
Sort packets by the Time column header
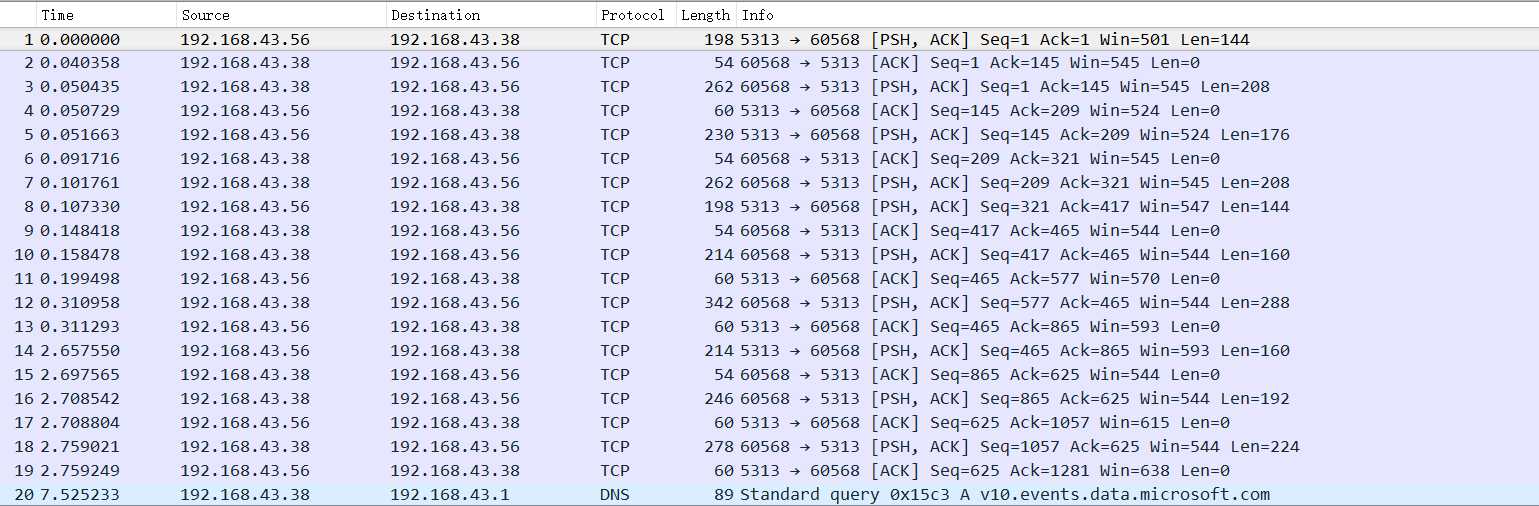coord(107,15)
